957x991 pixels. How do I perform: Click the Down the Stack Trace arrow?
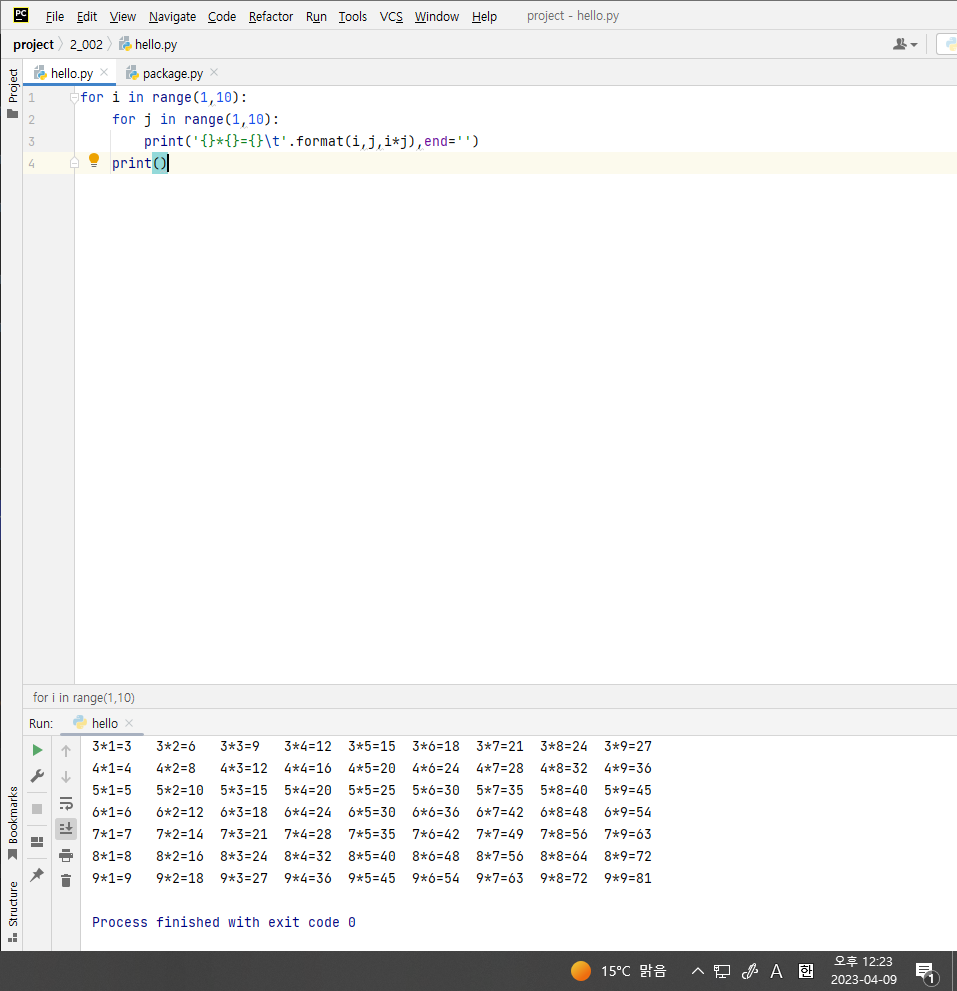click(66, 777)
